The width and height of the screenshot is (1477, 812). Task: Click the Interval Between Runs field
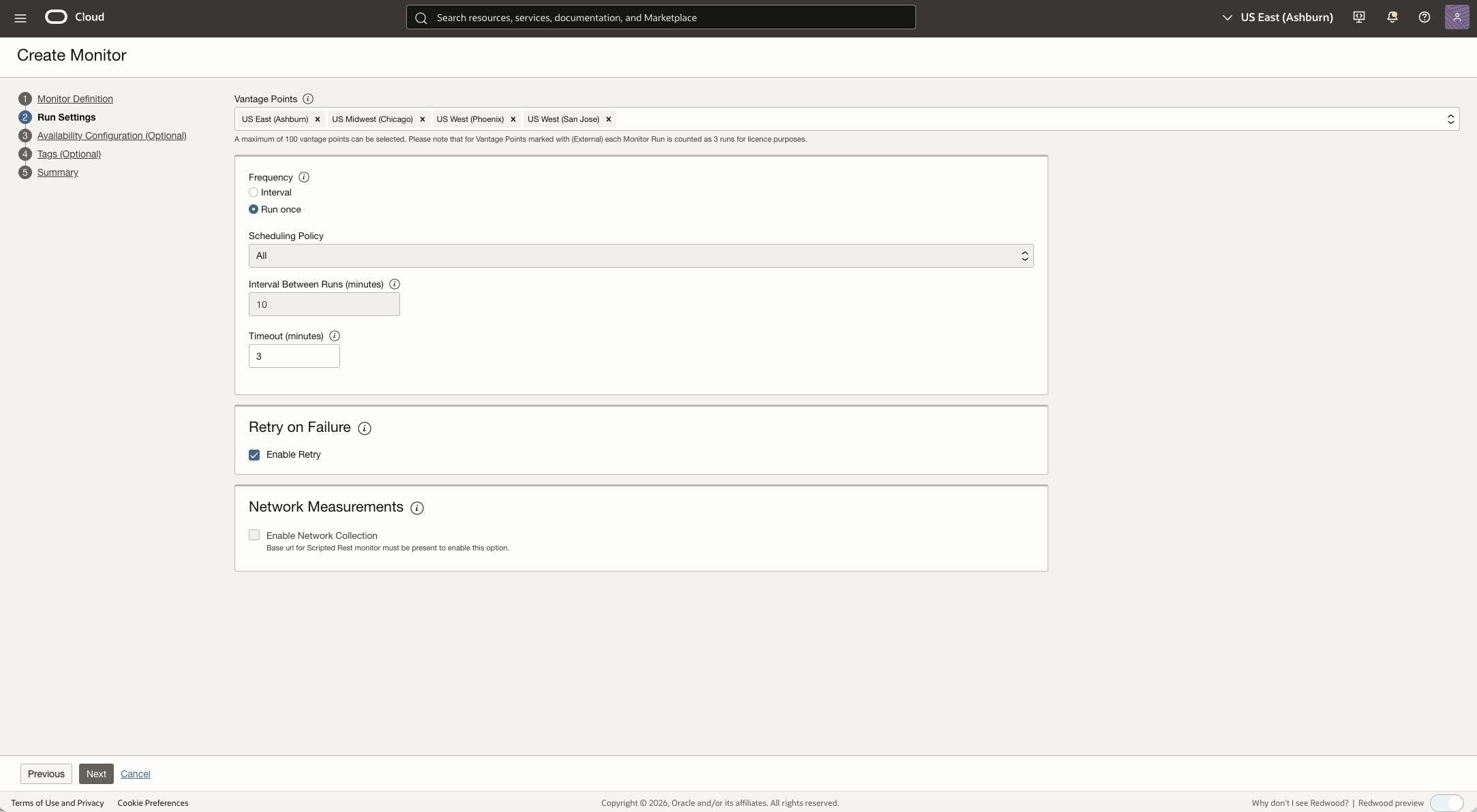coord(324,304)
